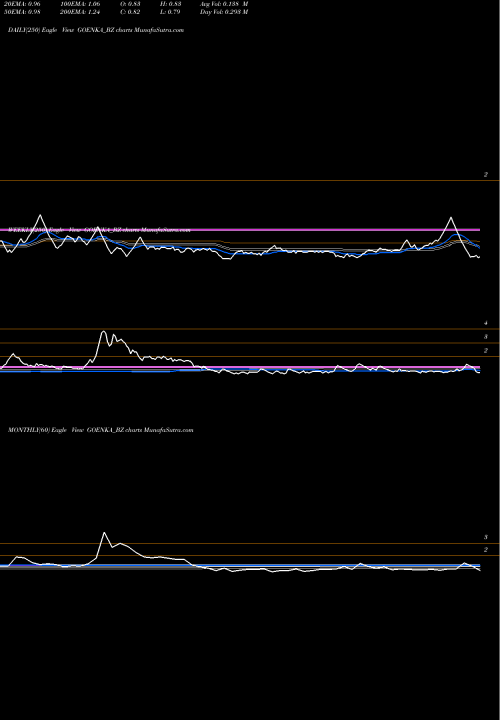
Task: Click the high price H: 0.83
Action: point(170,4)
